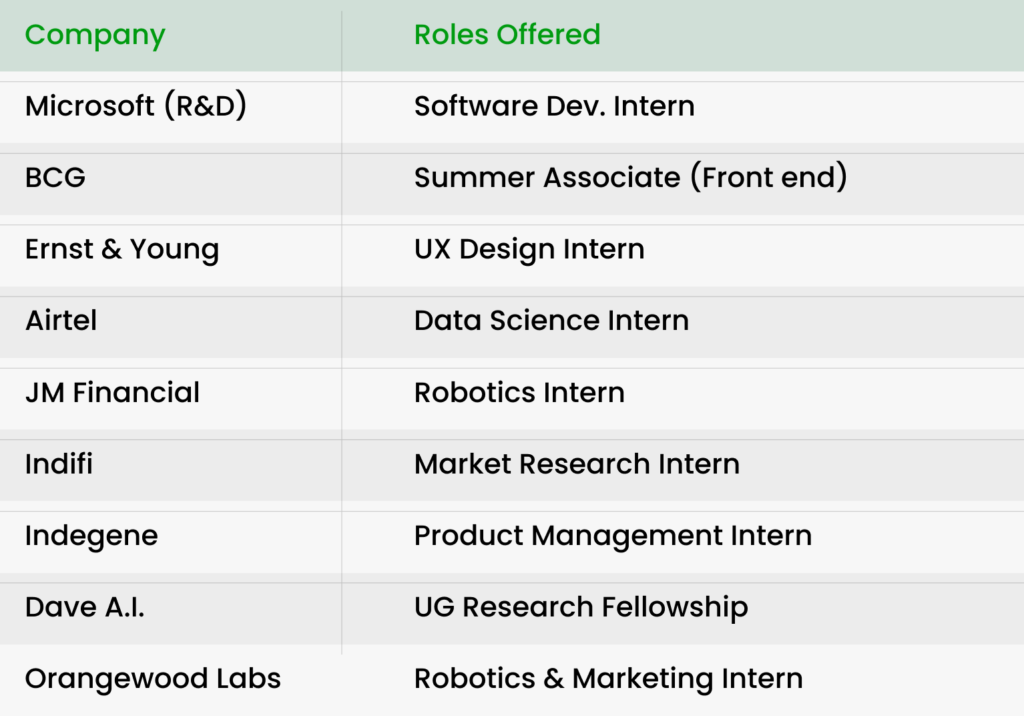The width and height of the screenshot is (1024, 716).
Task: Click the JM Financial company cell
Action: pyautogui.click(x=112, y=393)
